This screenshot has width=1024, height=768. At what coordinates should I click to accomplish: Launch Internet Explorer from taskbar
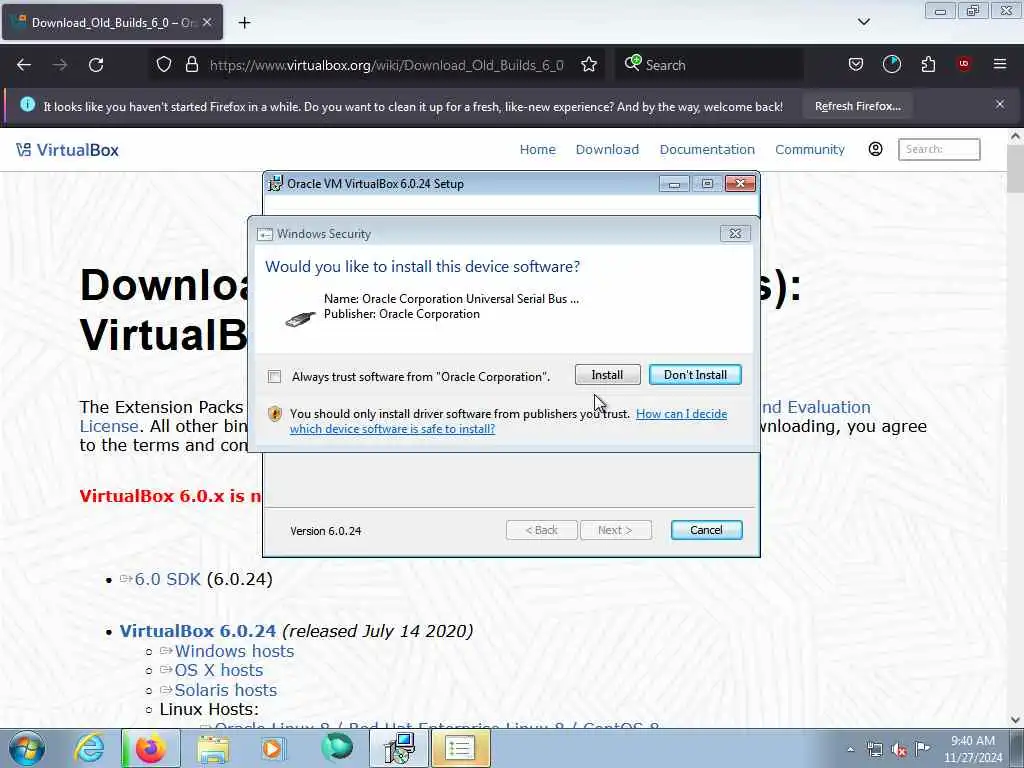(89, 748)
